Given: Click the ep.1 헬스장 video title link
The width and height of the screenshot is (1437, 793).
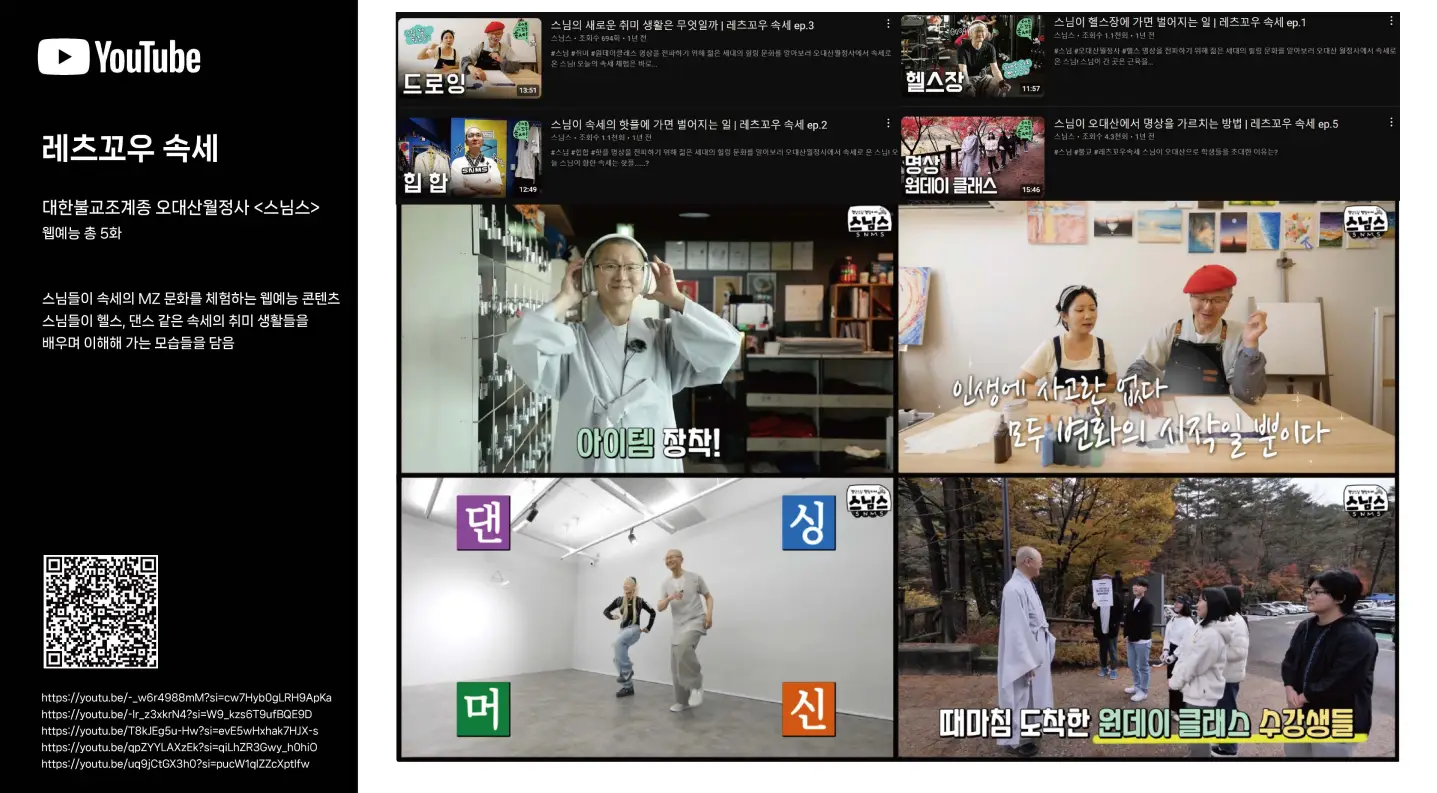Looking at the screenshot, I should coord(1180,22).
